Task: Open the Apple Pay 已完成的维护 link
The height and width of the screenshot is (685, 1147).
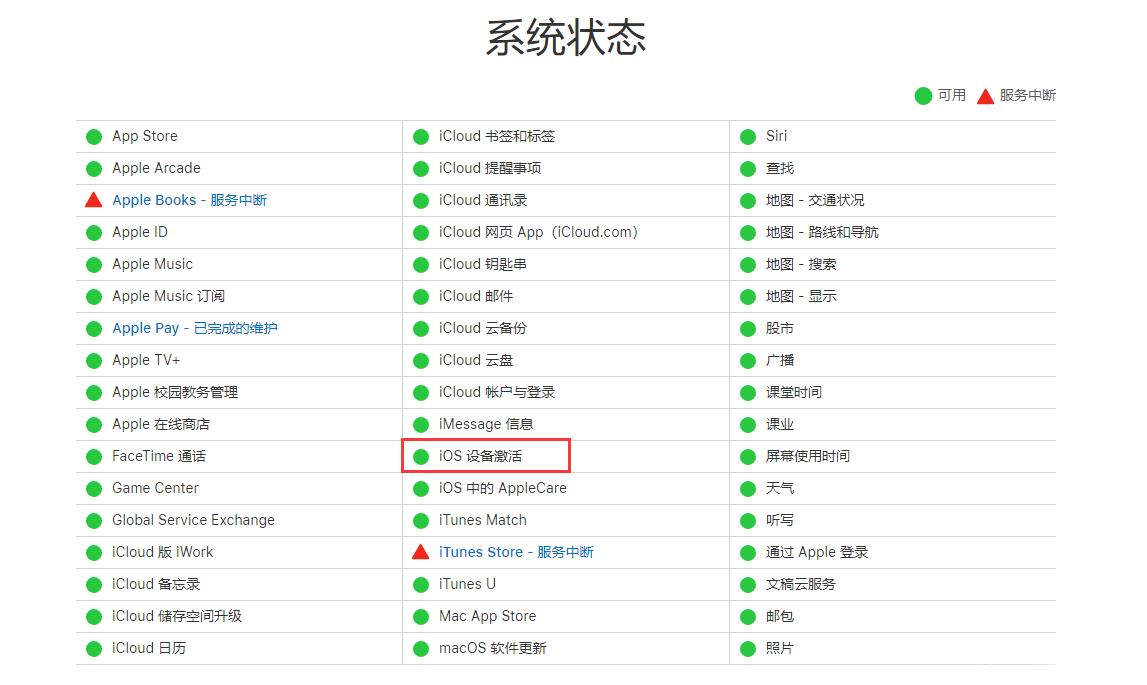Action: (x=196, y=328)
